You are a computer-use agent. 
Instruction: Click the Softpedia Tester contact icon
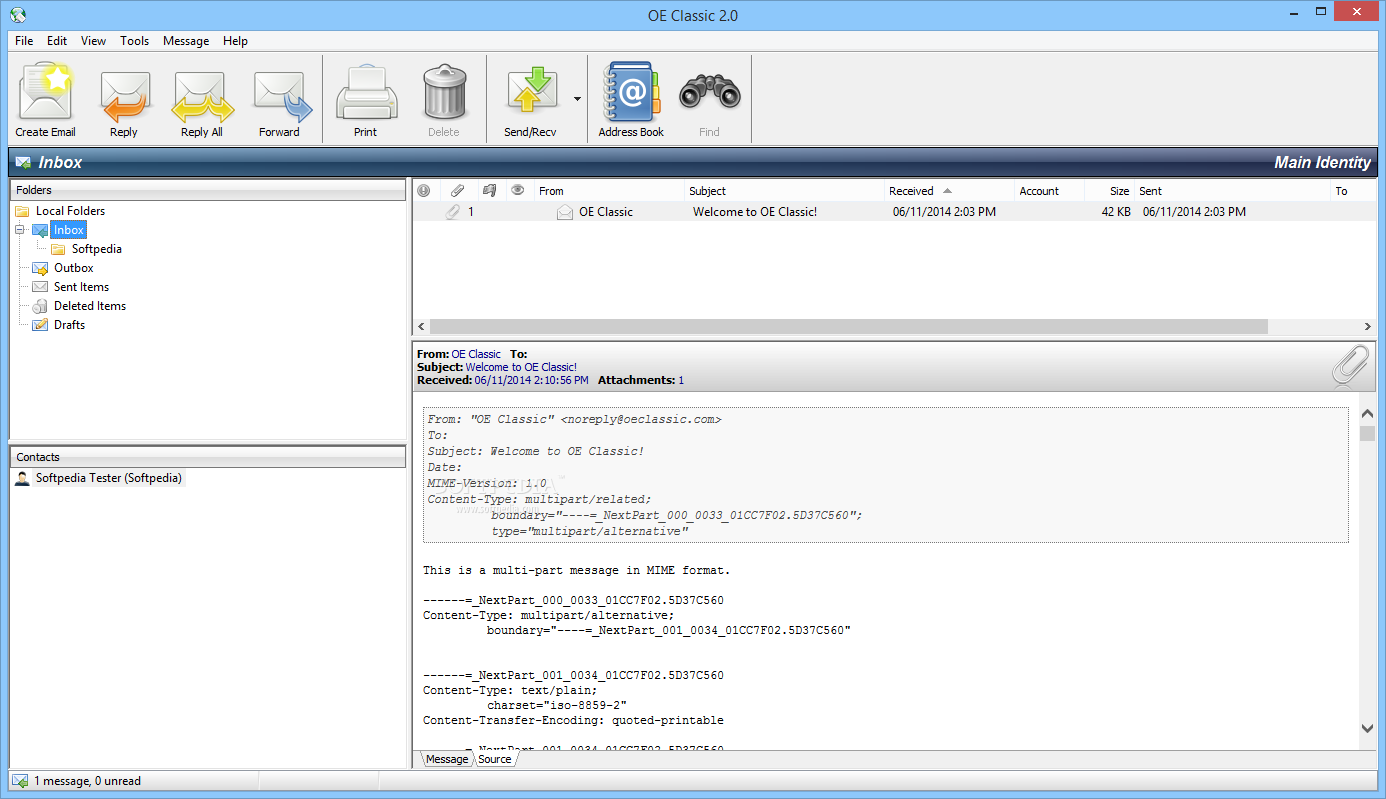tap(22, 478)
